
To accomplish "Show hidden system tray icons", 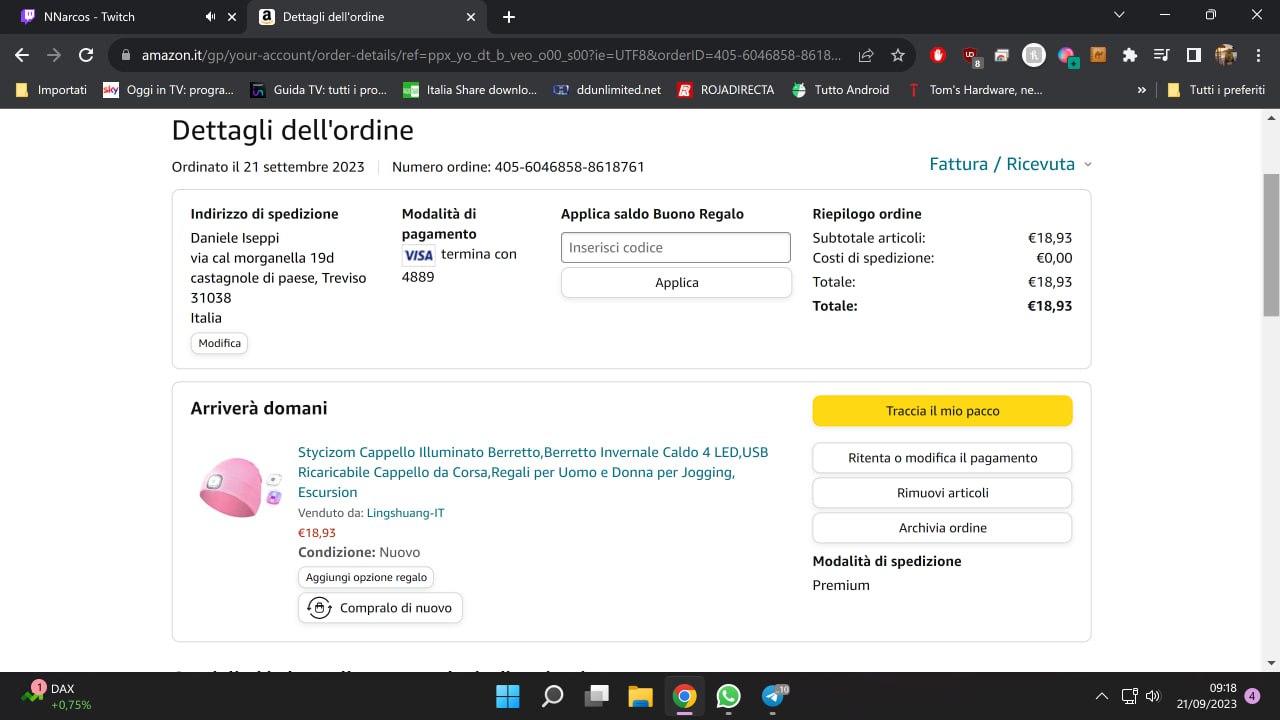I will point(1102,696).
